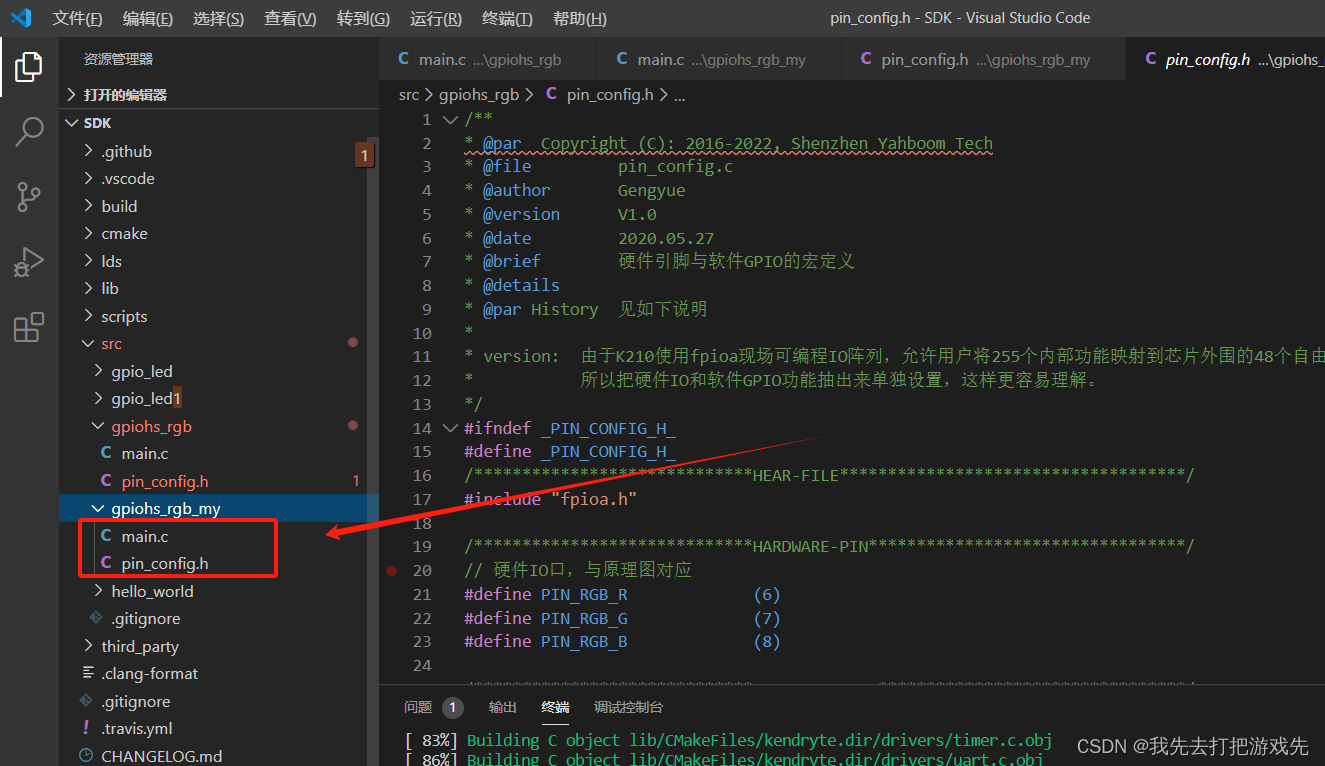The height and width of the screenshot is (766, 1325).
Task: Click the pin_config.h breadcrumb segment
Action: coord(609,95)
